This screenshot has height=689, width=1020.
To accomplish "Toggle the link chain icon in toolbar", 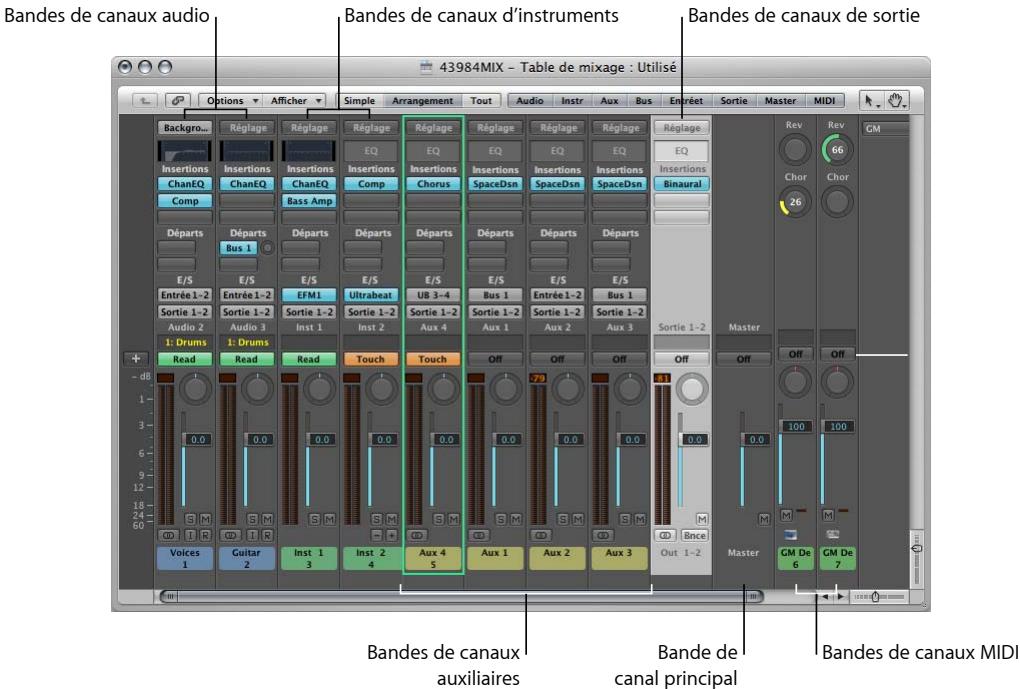I will click(178, 101).
